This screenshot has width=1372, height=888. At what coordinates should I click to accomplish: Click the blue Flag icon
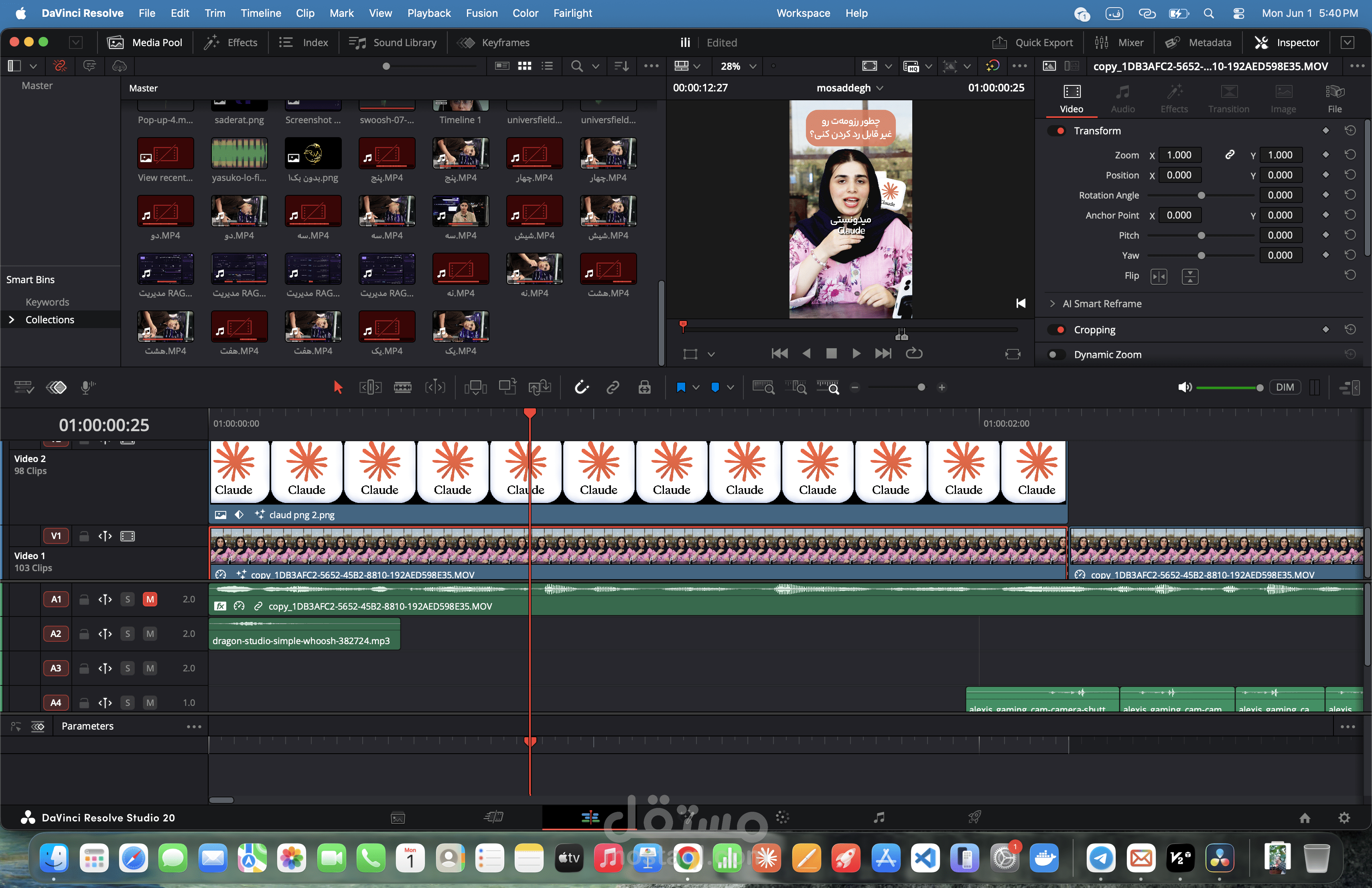coord(681,387)
